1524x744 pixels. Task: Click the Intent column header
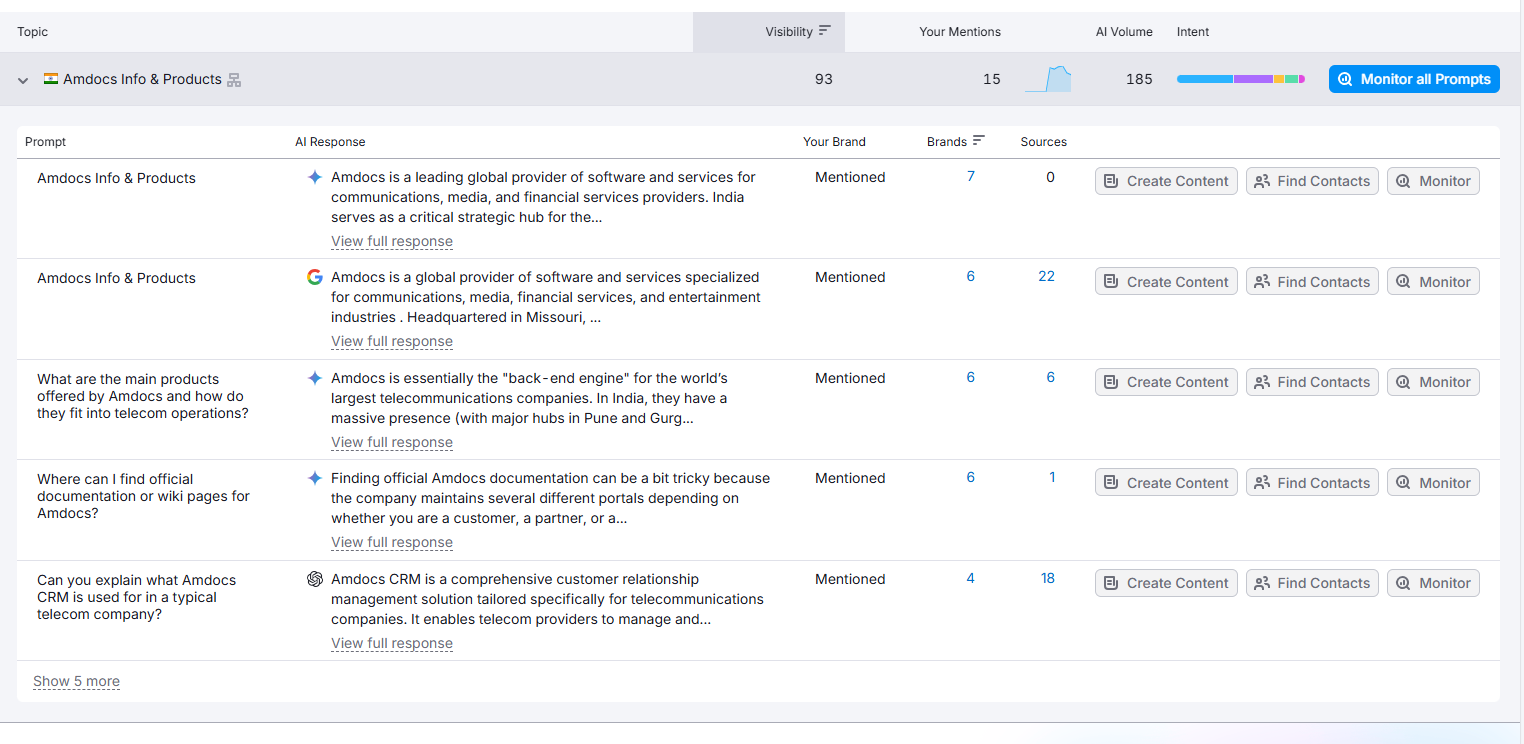pyautogui.click(x=1193, y=32)
